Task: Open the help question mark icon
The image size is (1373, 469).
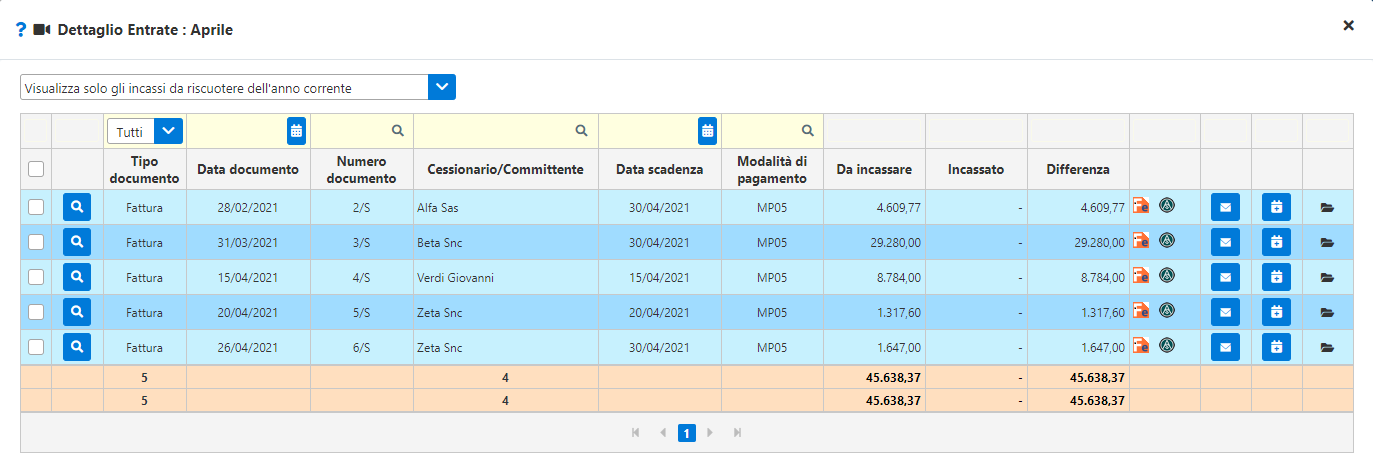Action: click(x=21, y=30)
